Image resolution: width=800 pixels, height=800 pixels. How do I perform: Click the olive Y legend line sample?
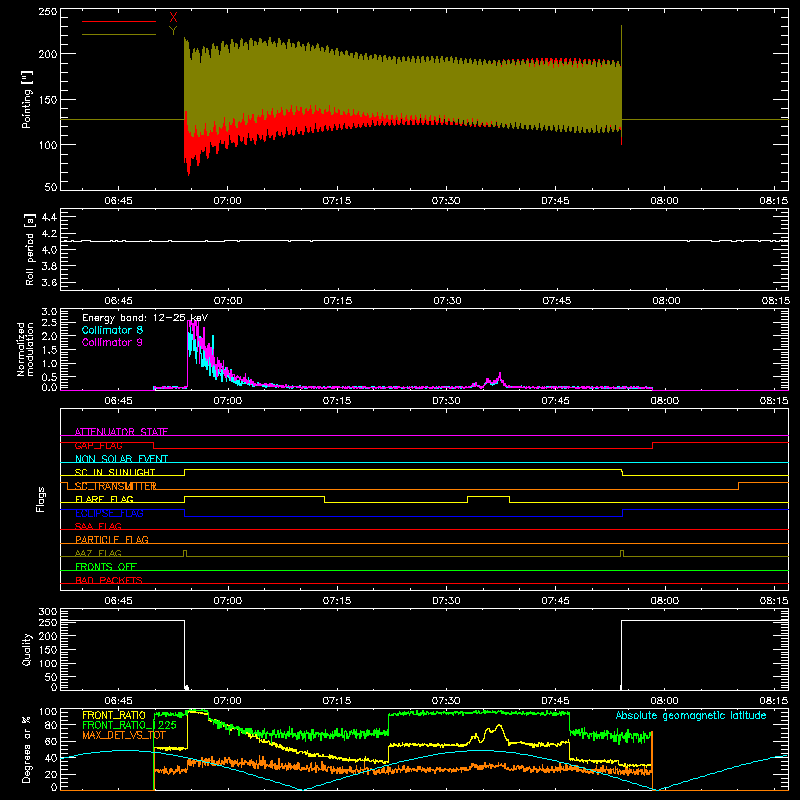click(119, 35)
